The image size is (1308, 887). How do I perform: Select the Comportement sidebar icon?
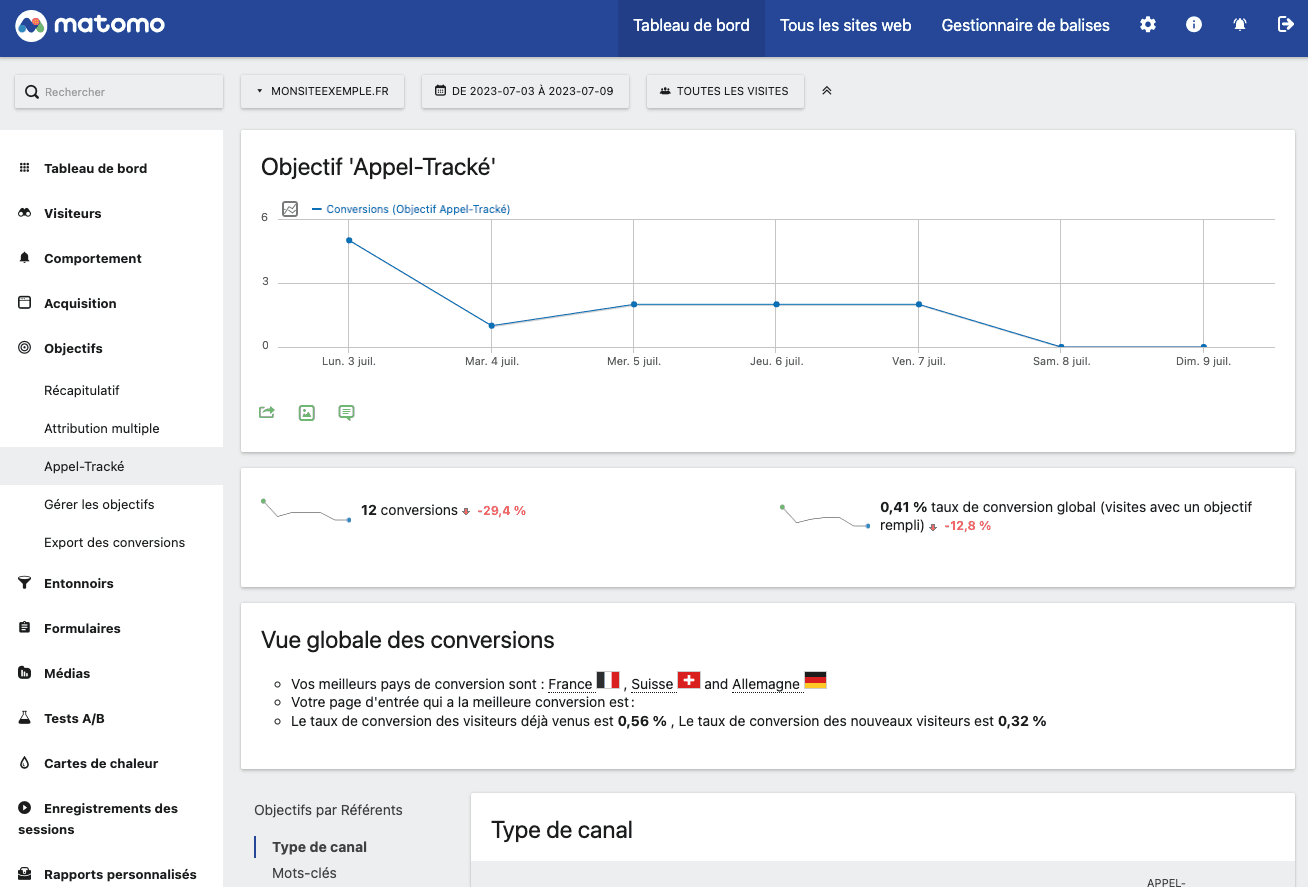(23, 258)
